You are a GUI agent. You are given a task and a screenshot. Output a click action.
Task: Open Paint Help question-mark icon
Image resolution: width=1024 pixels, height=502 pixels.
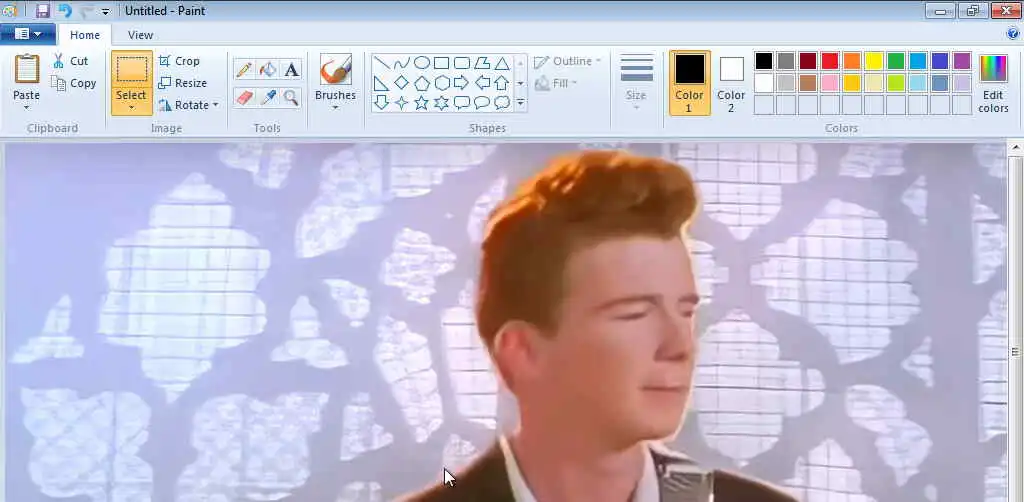point(1014,33)
